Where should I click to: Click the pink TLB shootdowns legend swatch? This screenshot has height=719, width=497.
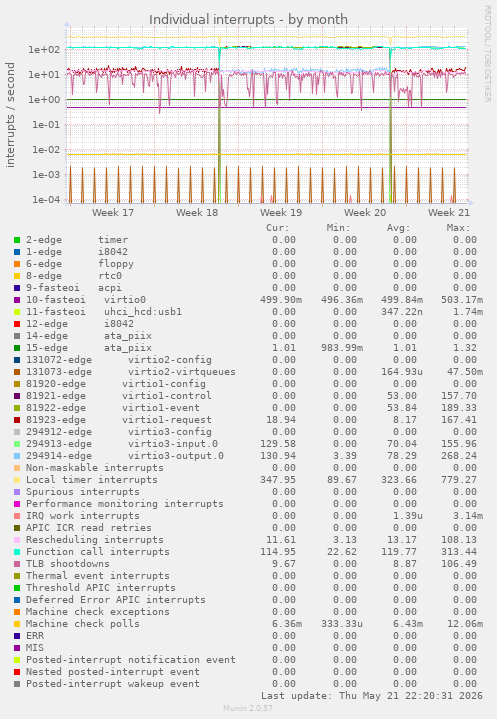(17, 564)
